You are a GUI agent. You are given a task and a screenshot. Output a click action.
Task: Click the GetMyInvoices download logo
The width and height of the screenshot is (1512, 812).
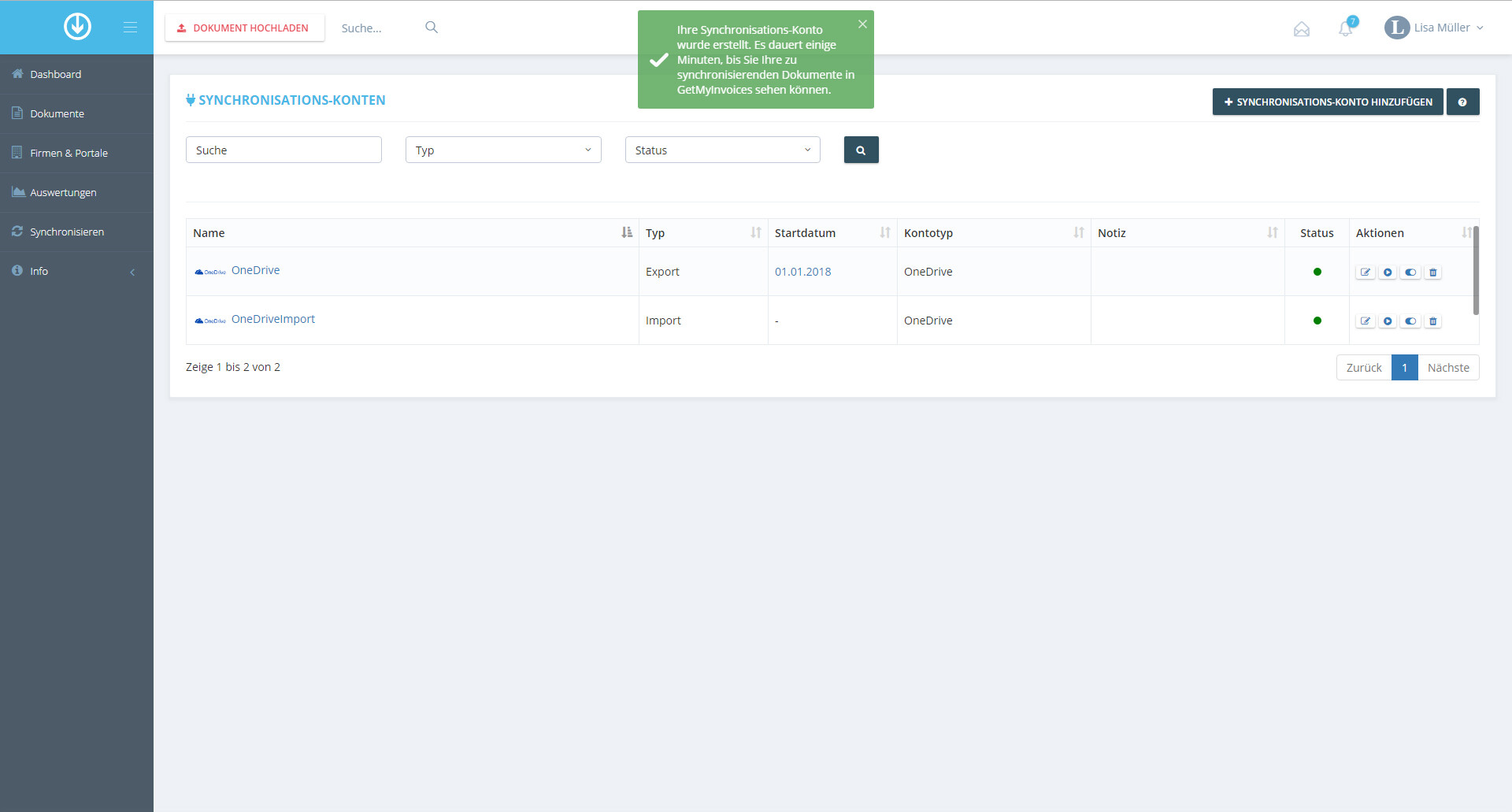(77, 27)
